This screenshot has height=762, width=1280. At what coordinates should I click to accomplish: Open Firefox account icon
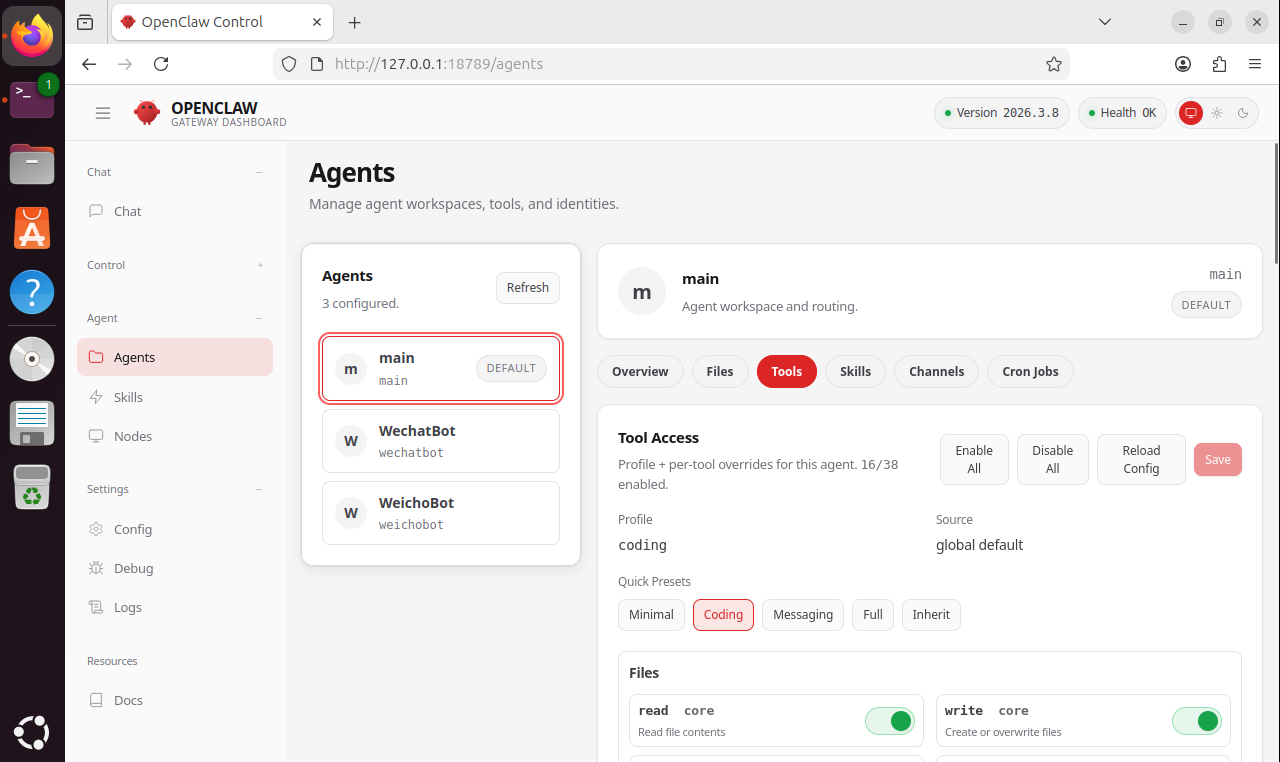click(1183, 64)
